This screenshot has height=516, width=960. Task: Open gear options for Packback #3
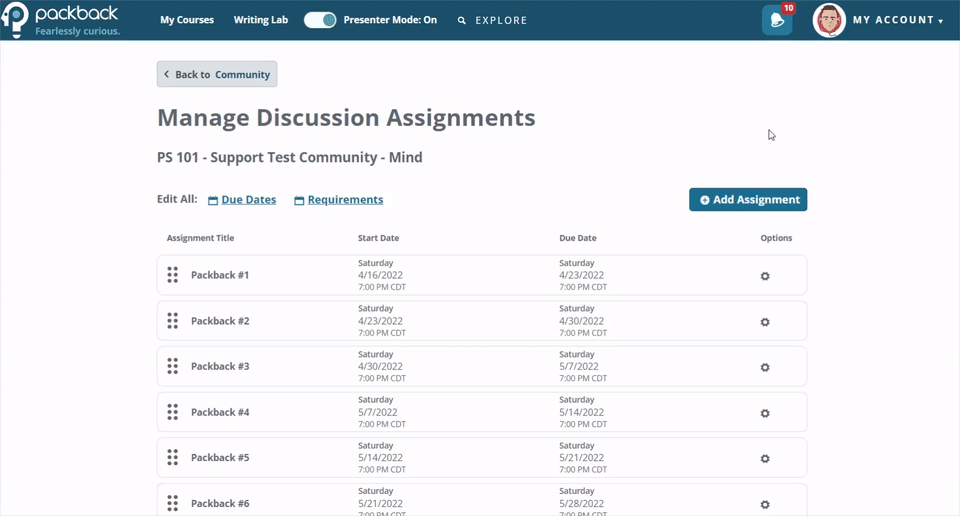tap(765, 367)
